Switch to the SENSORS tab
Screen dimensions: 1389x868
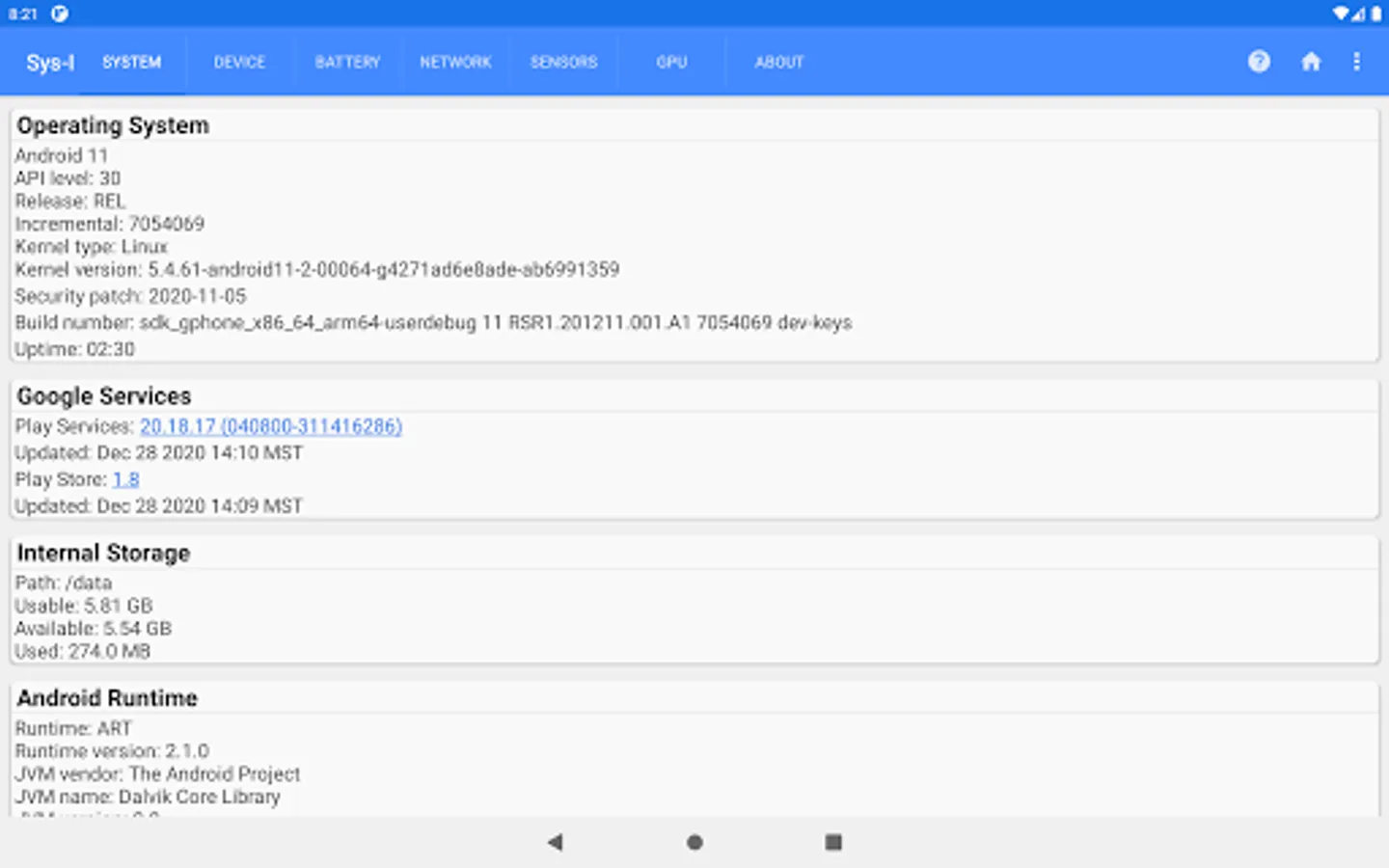tap(563, 62)
